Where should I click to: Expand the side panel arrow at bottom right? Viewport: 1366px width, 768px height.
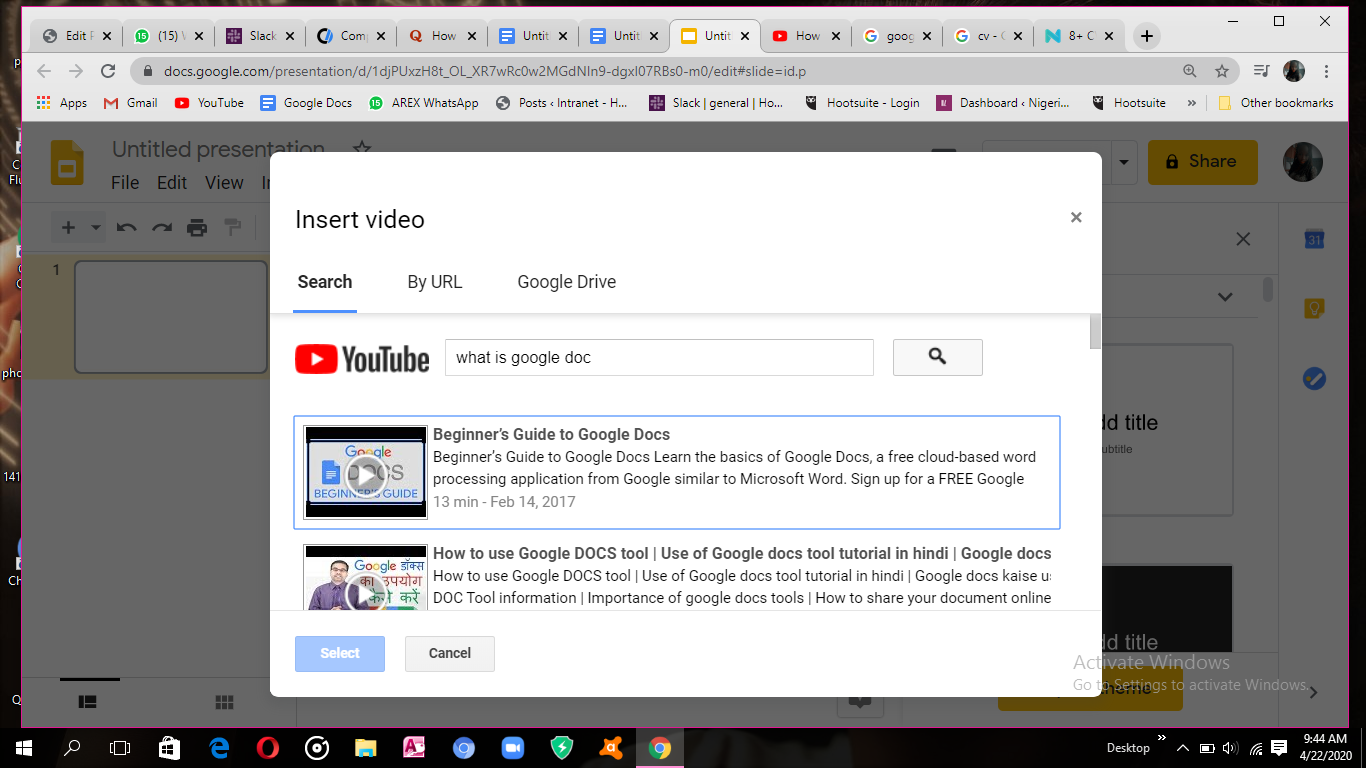tap(1314, 692)
